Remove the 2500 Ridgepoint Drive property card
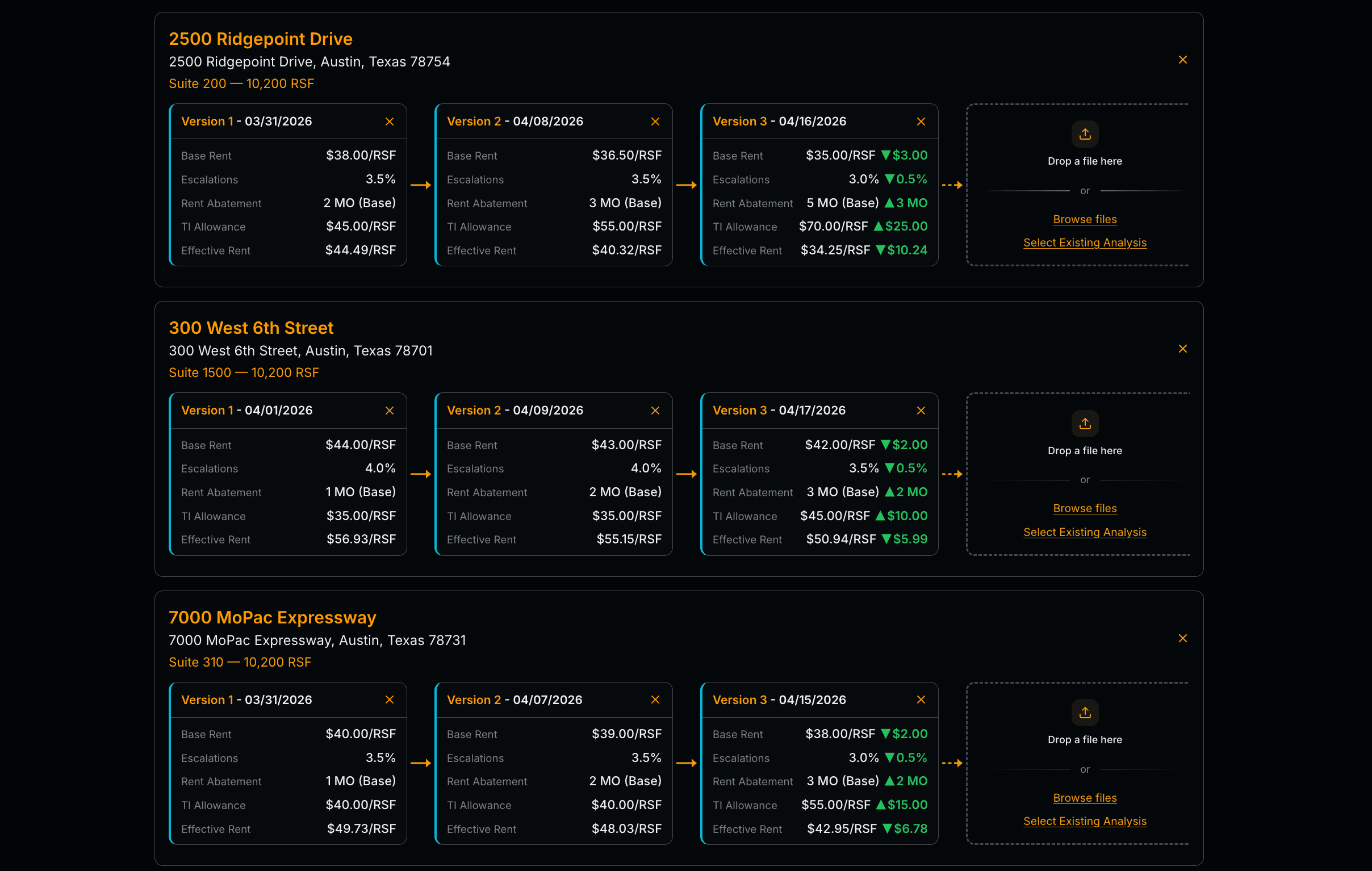The height and width of the screenshot is (871, 1372). pos(1182,59)
